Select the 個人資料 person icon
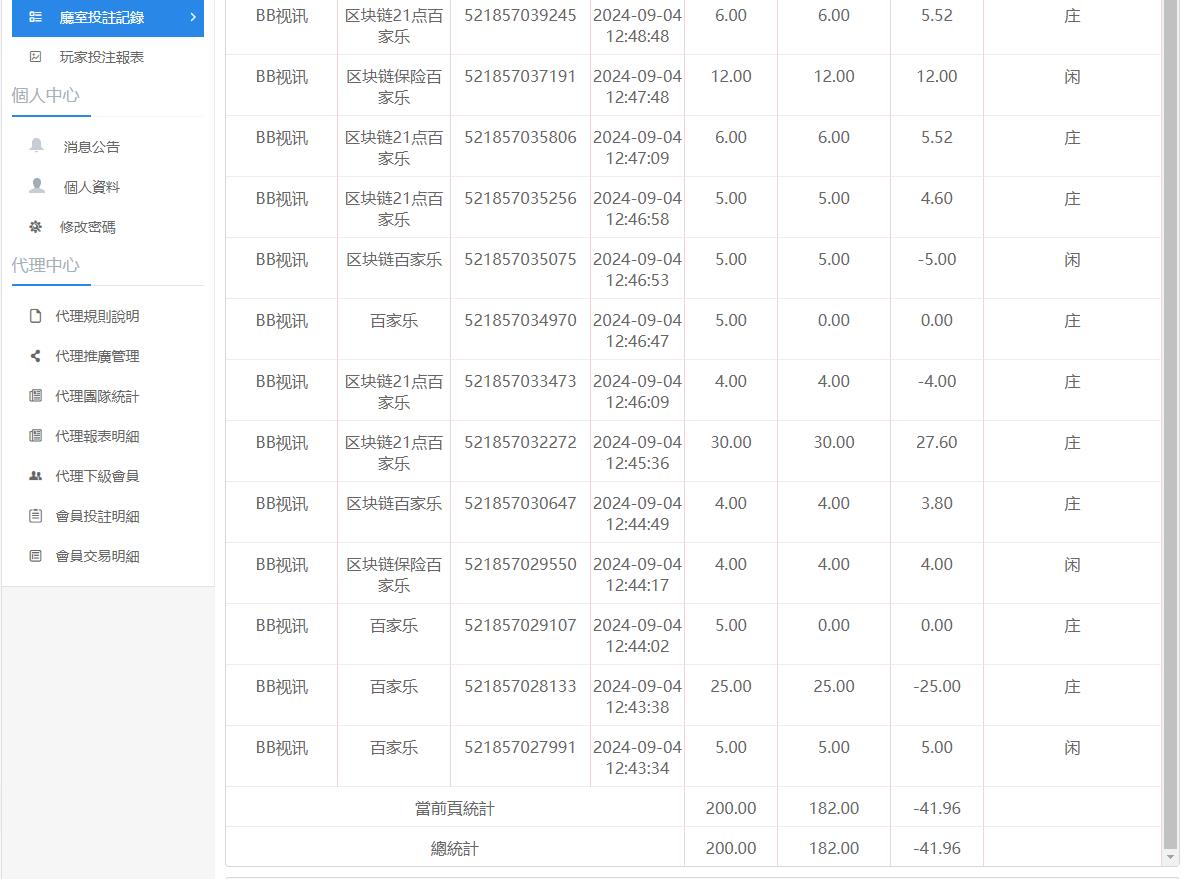Image resolution: width=1189 pixels, height=879 pixels. (x=36, y=186)
